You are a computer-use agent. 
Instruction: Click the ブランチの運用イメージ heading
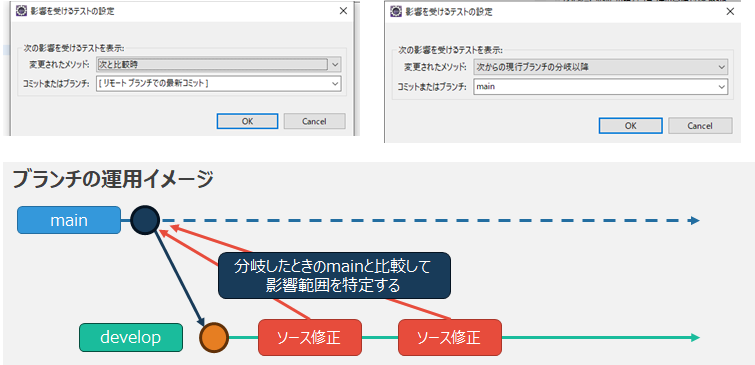point(112,180)
